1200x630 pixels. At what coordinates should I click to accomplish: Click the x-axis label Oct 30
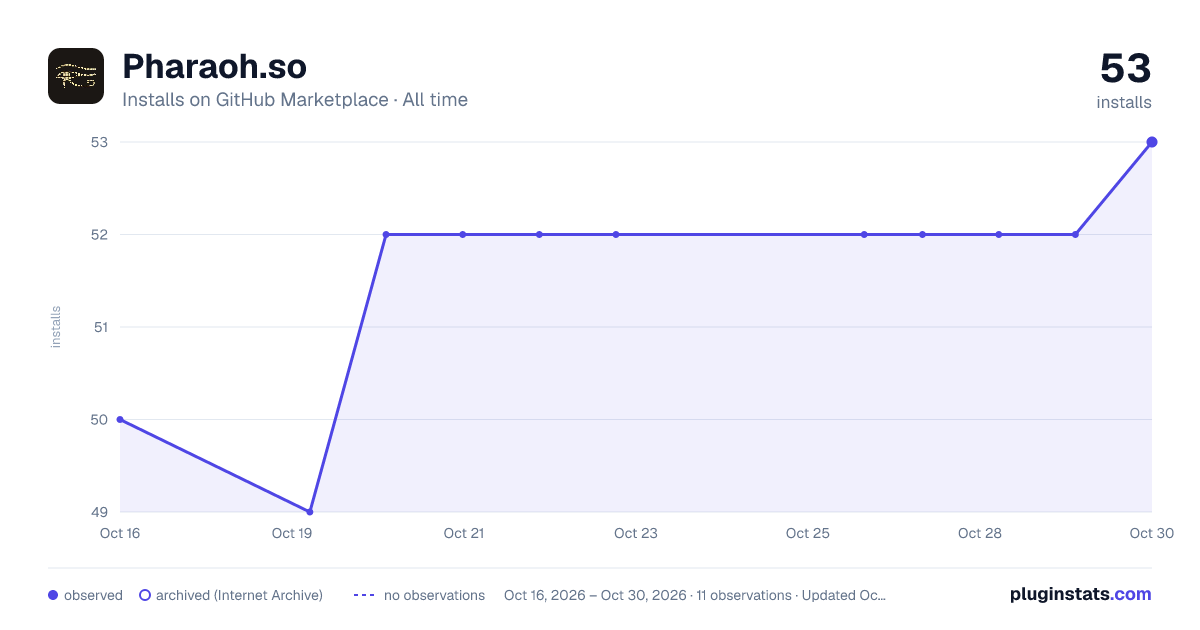point(1151,533)
